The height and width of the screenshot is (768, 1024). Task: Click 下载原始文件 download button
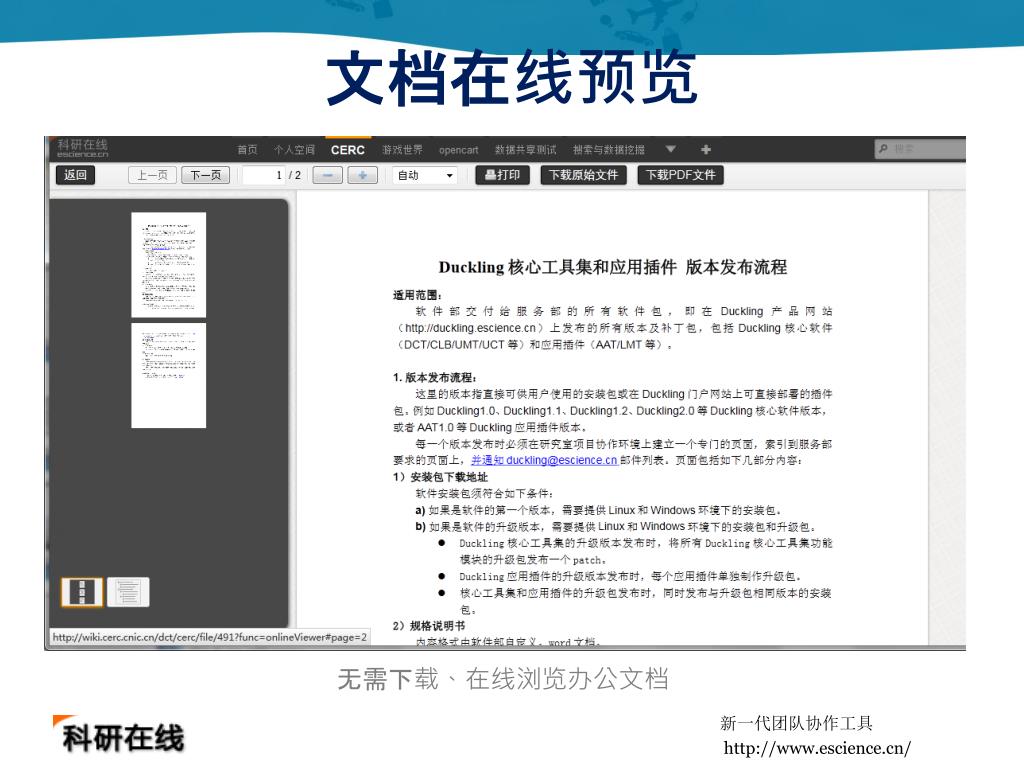click(583, 175)
